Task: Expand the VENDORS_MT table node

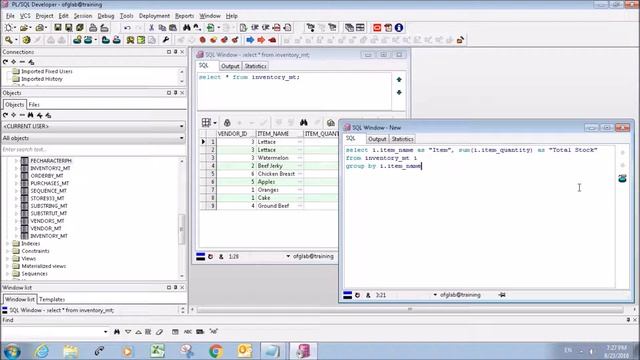Action: pyautogui.click(x=16, y=221)
